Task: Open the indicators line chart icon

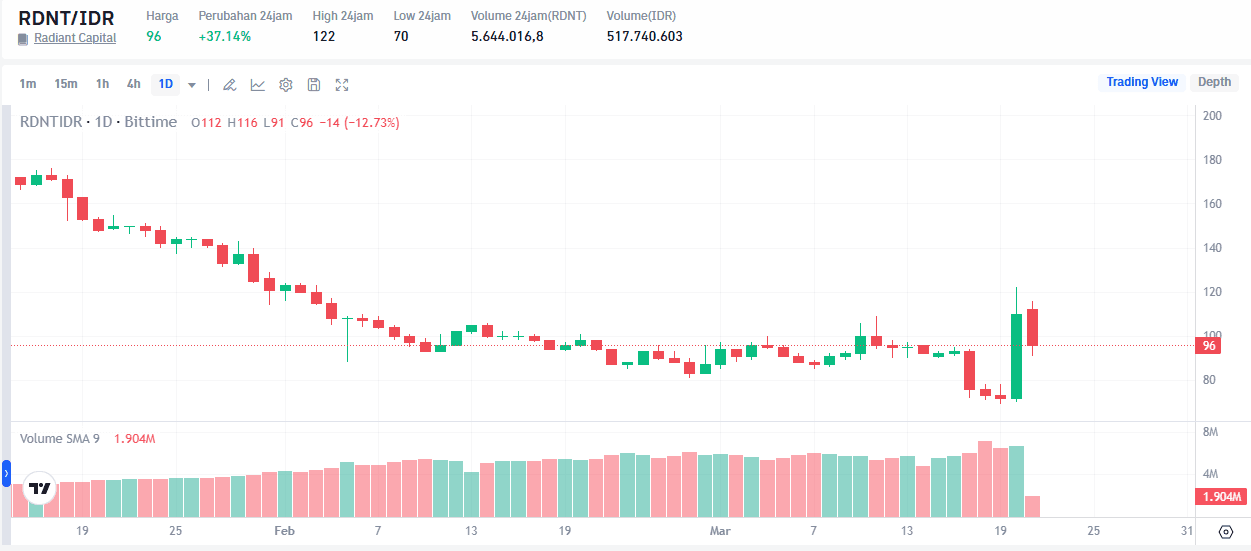Action: pyautogui.click(x=257, y=85)
